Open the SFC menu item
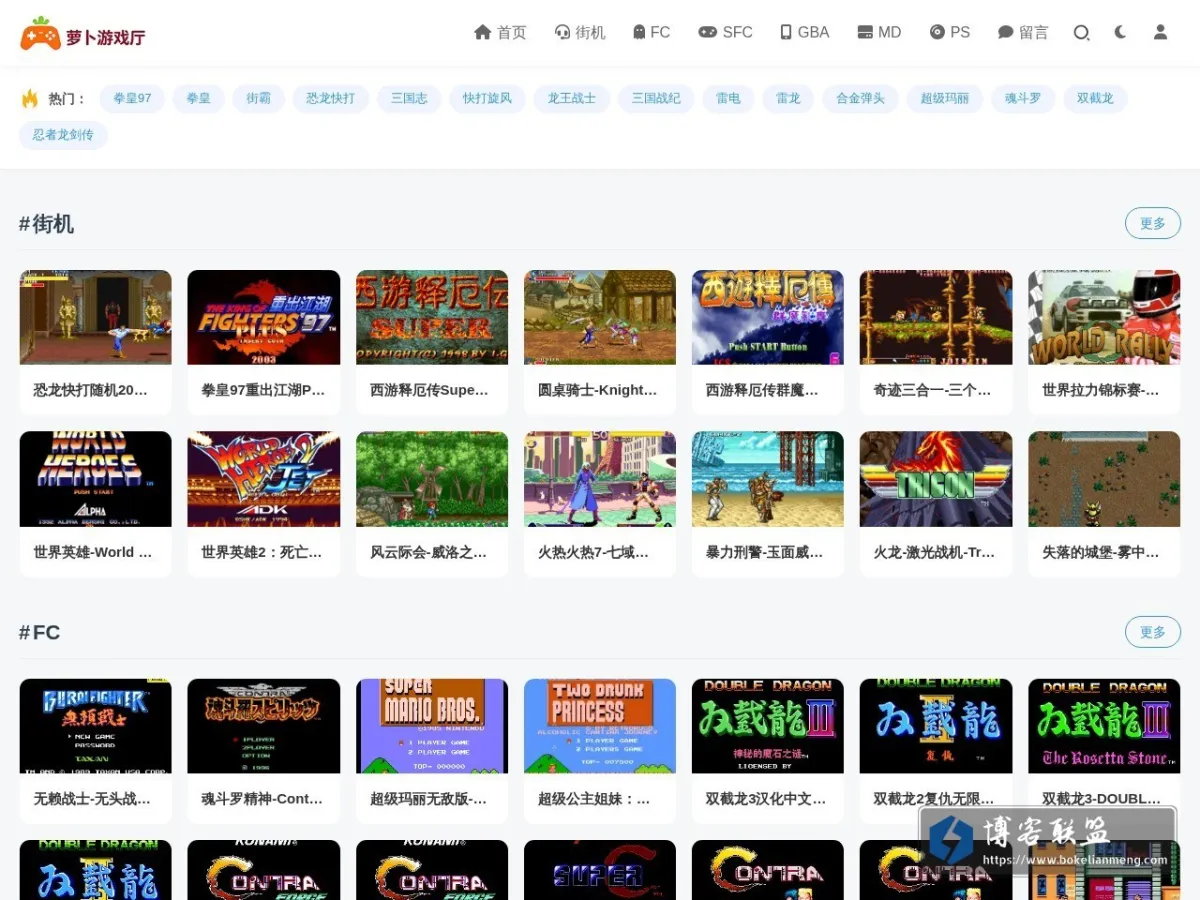The width and height of the screenshot is (1200, 900). pyautogui.click(x=725, y=32)
